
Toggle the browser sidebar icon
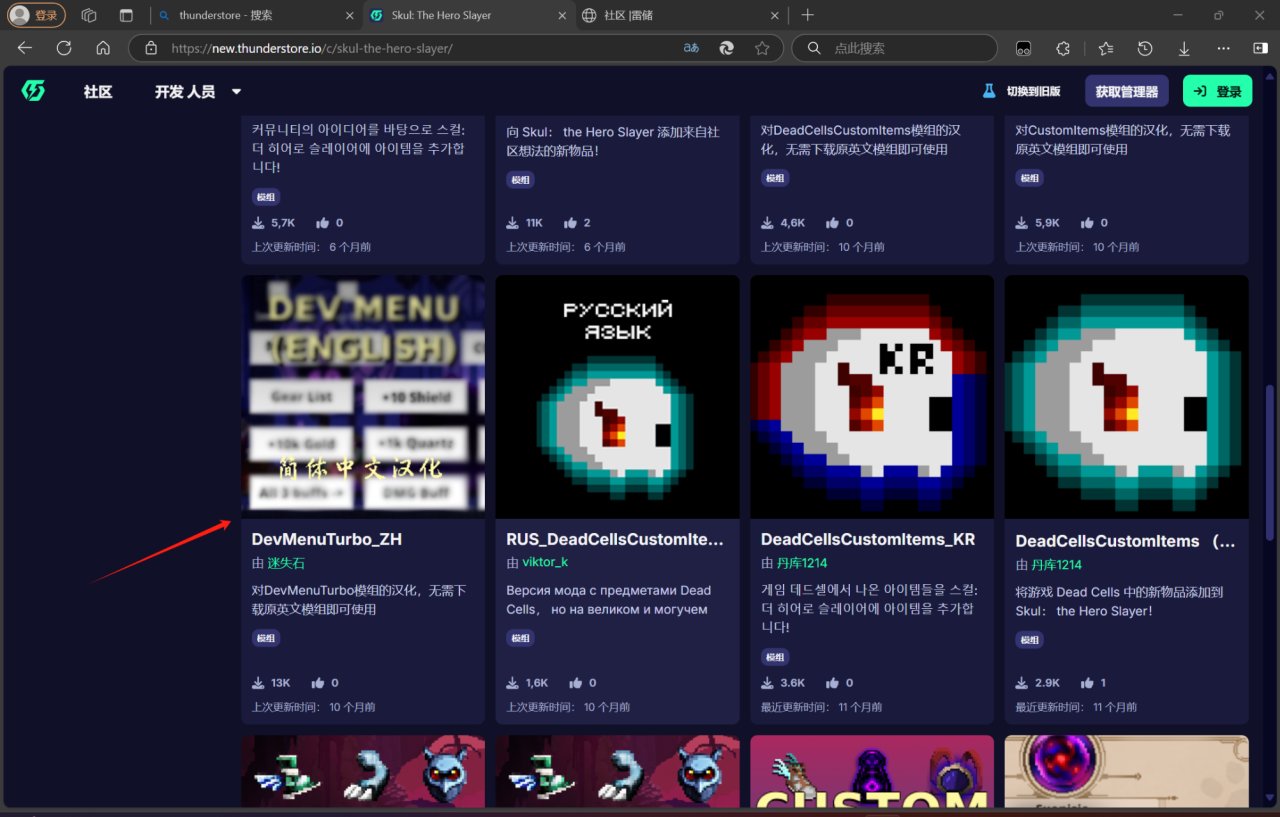point(1260,48)
